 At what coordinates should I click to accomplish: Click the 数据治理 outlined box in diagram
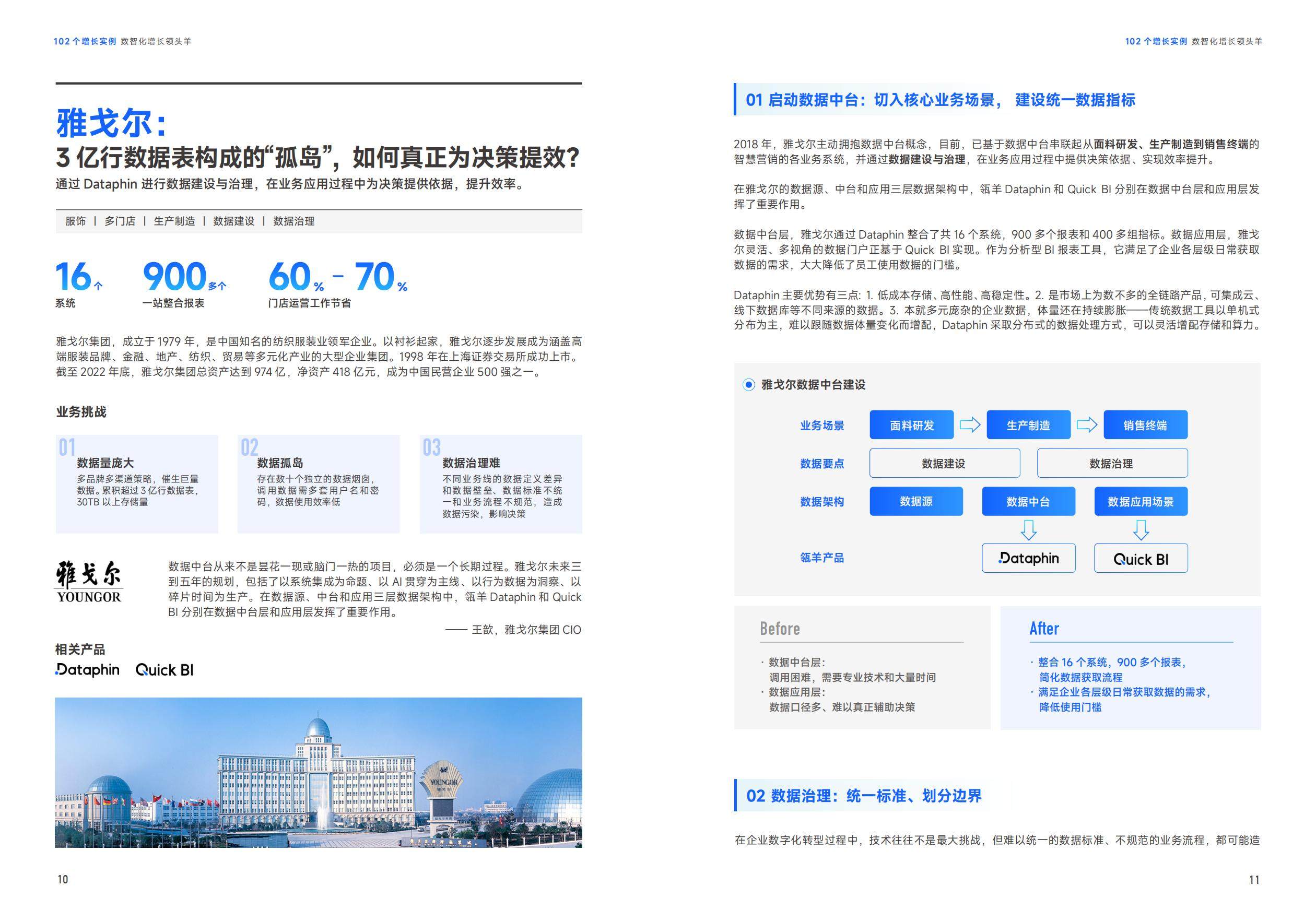(1112, 463)
